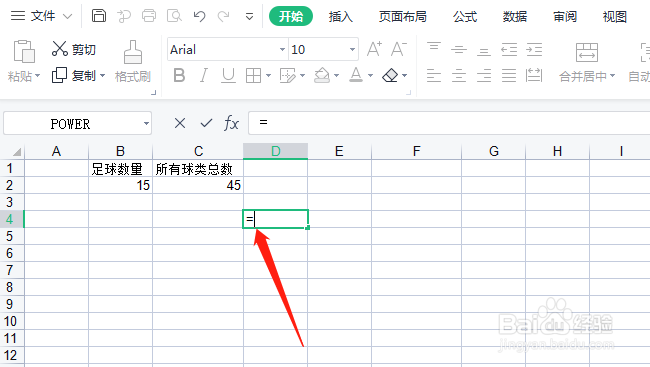Click the Redo arrow
Viewport: 650px width, 367px height.
pyautogui.click(x=224, y=16)
